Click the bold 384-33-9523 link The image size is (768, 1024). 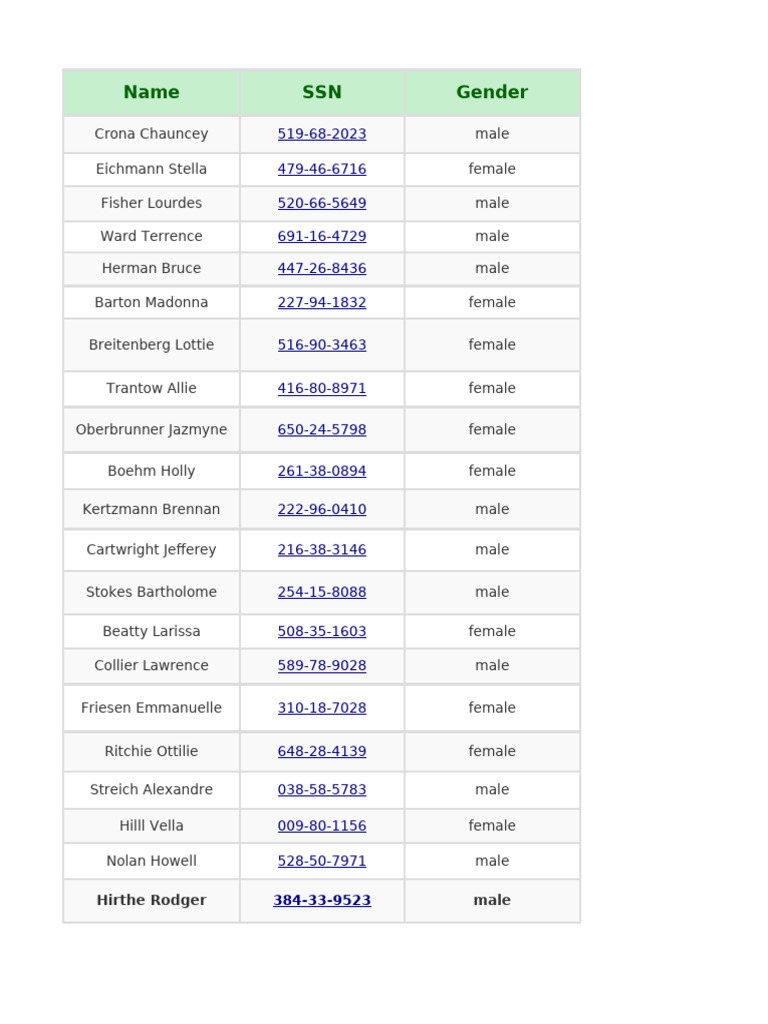[x=321, y=900]
